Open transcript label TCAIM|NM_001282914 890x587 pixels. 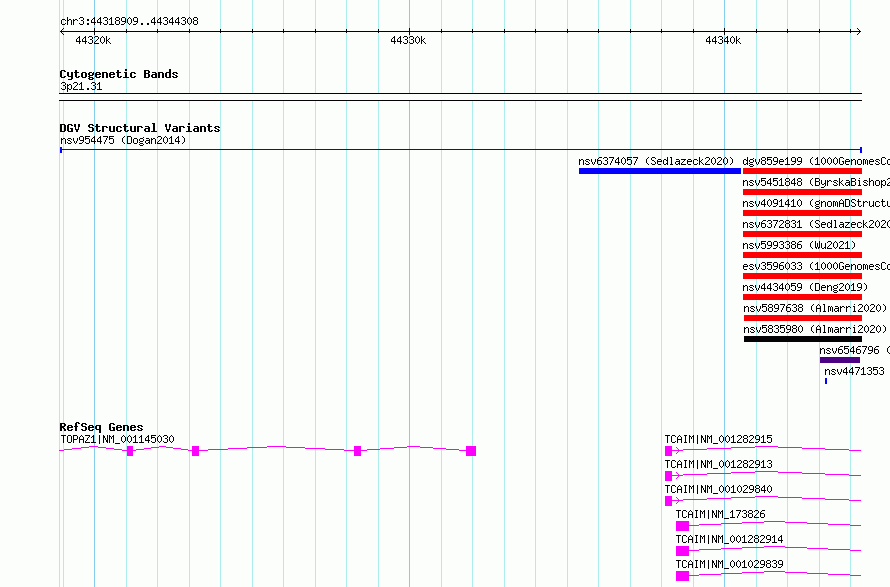coord(729,539)
